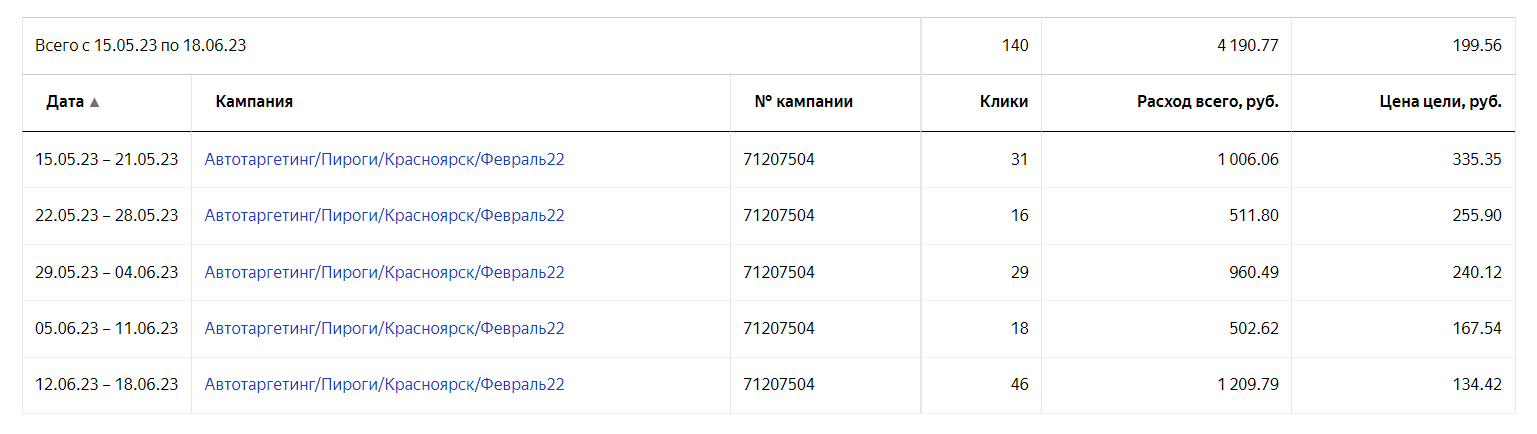
Task: Click the total row label Всего с 15.05.23
Action: point(140,45)
